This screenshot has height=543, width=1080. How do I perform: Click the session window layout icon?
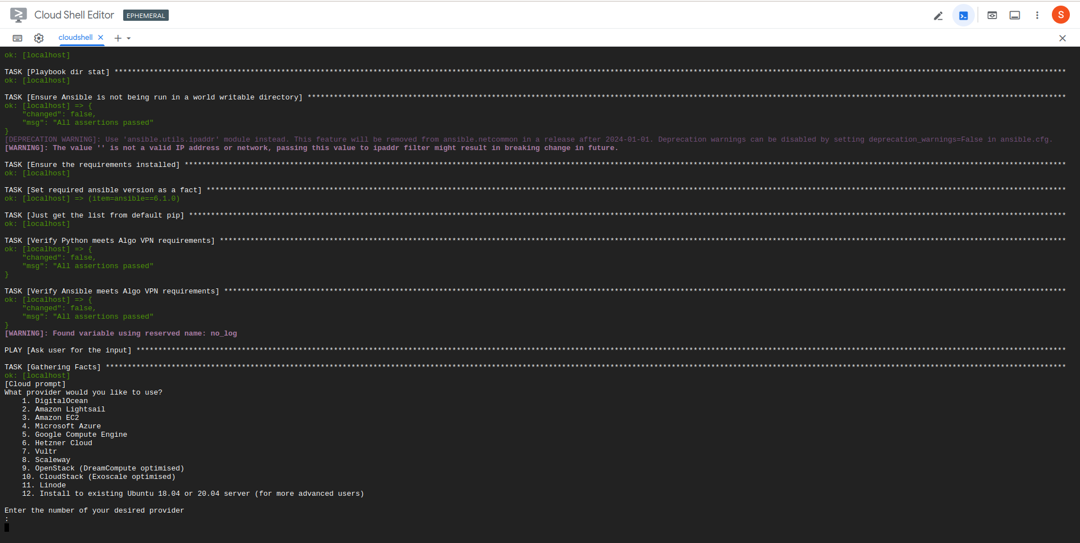coord(1015,15)
